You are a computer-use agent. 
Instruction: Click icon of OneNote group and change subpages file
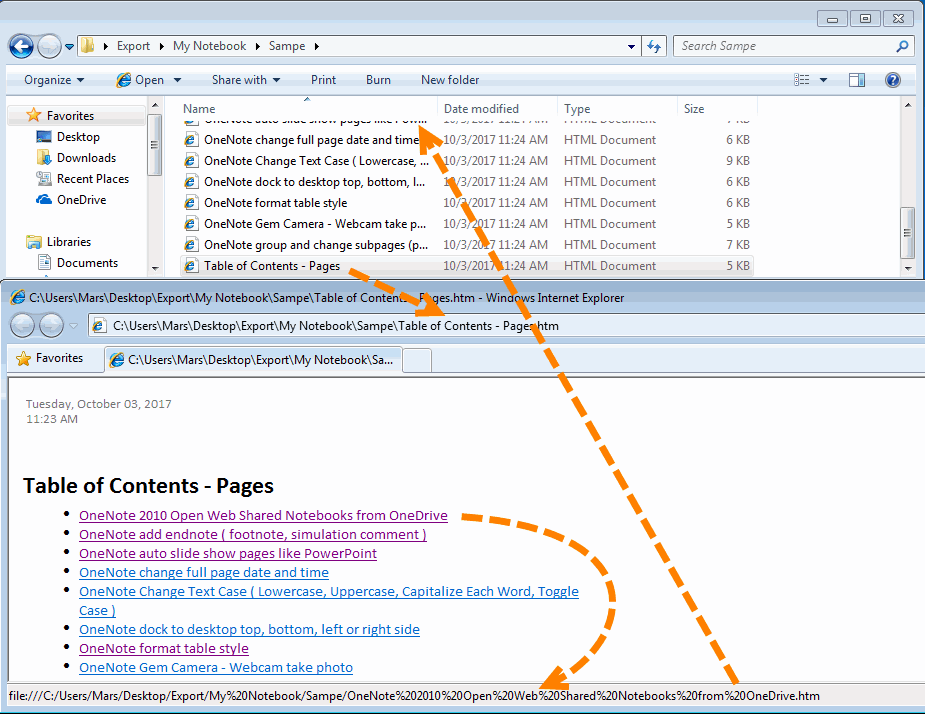(190, 245)
